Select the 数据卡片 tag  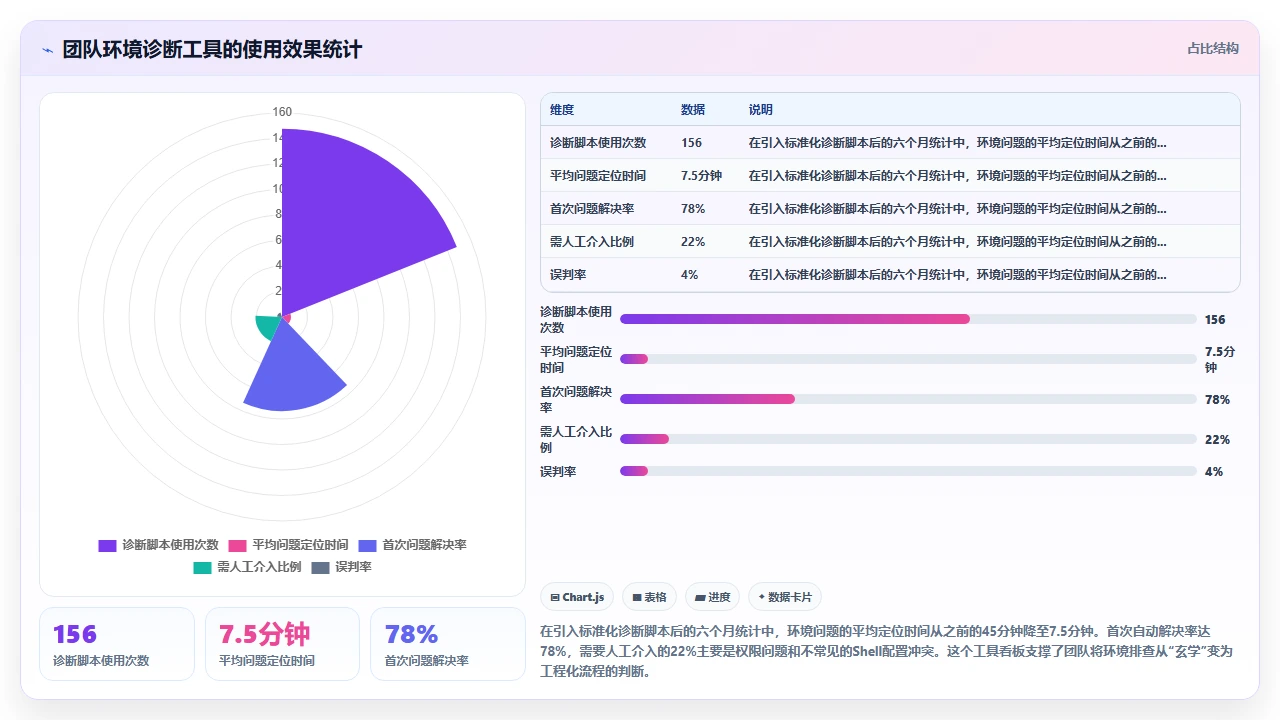785,597
